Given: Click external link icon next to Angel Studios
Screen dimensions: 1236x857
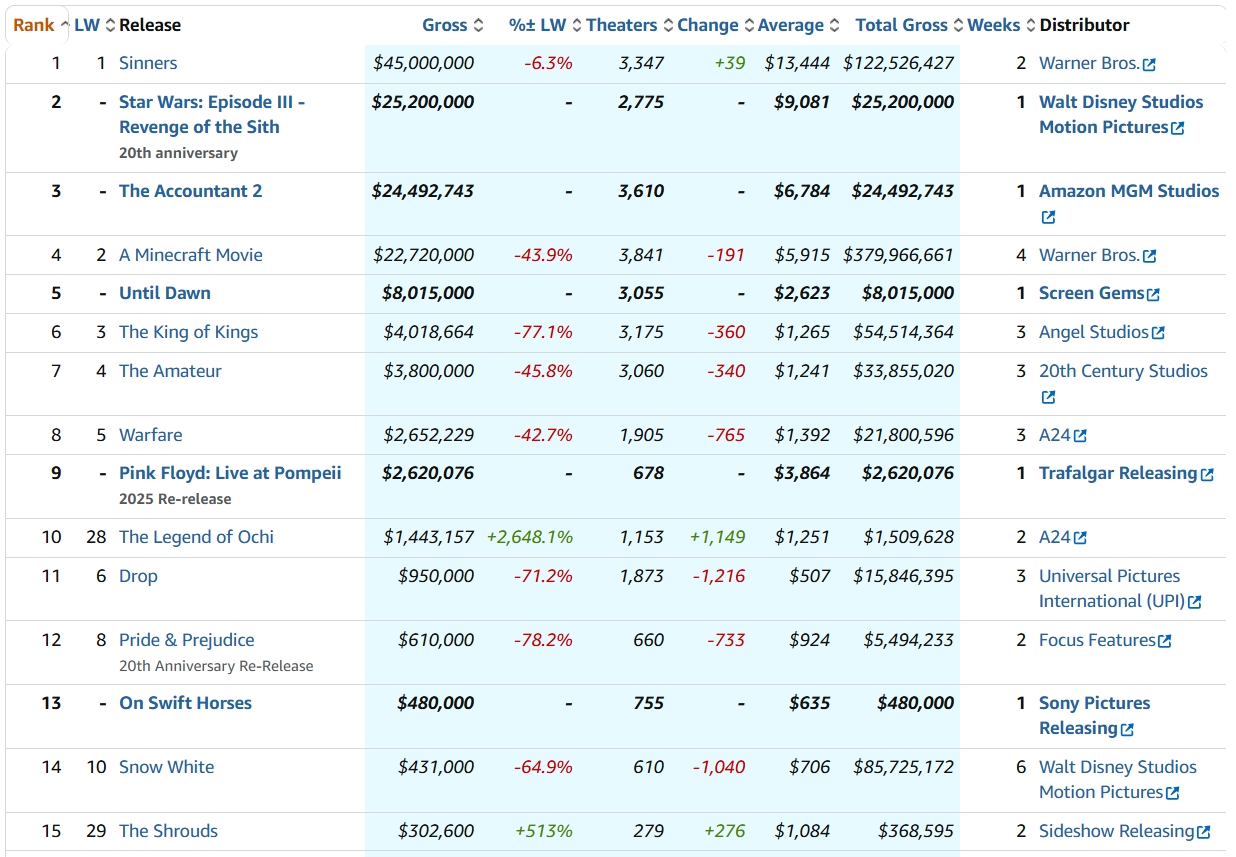Looking at the screenshot, I should [1158, 333].
